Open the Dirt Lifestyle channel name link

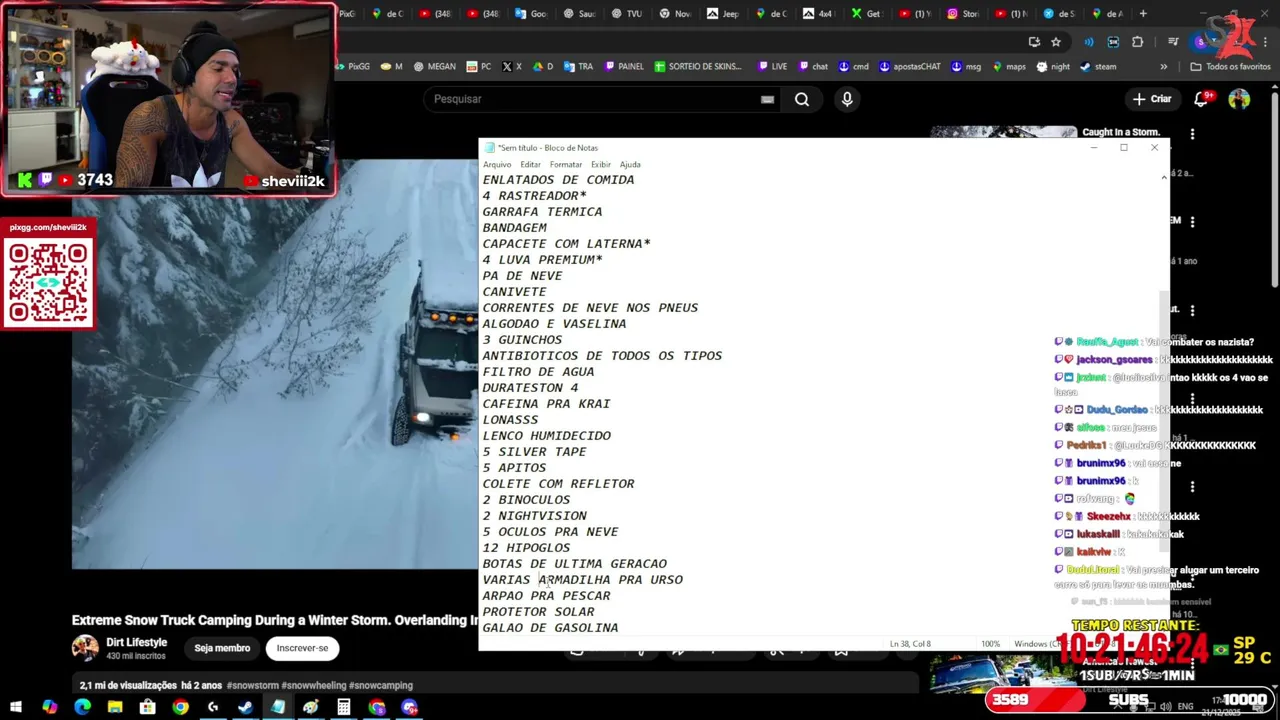(x=137, y=642)
